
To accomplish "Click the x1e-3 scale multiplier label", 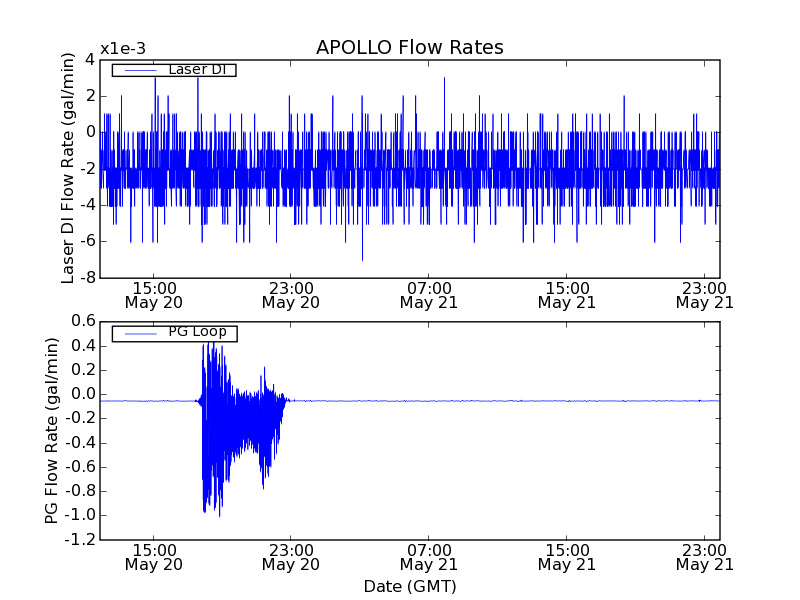I will [123, 49].
